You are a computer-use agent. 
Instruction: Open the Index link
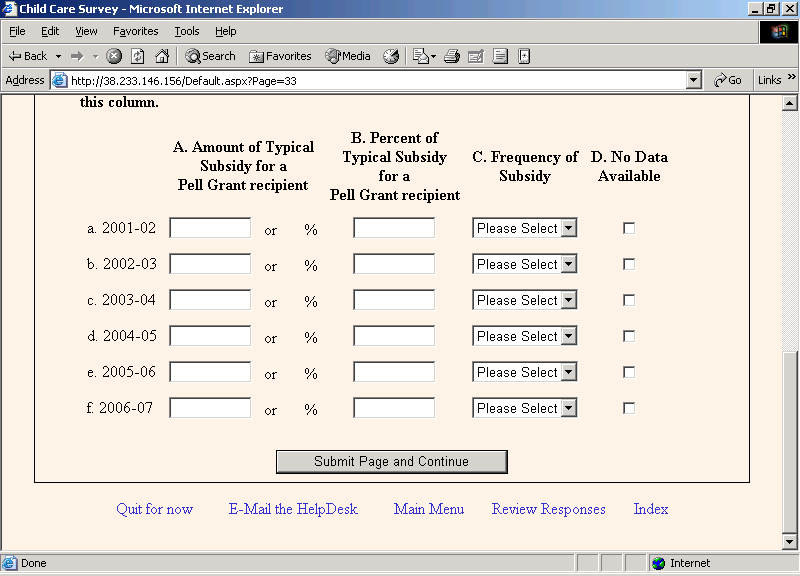[651, 509]
